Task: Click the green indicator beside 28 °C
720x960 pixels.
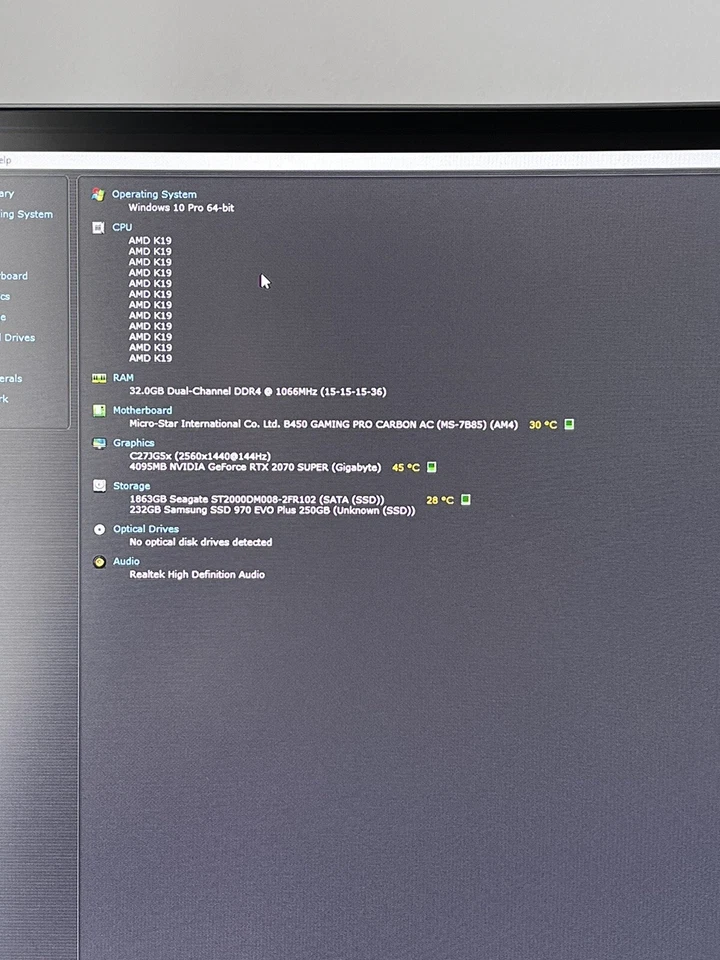Action: point(465,500)
